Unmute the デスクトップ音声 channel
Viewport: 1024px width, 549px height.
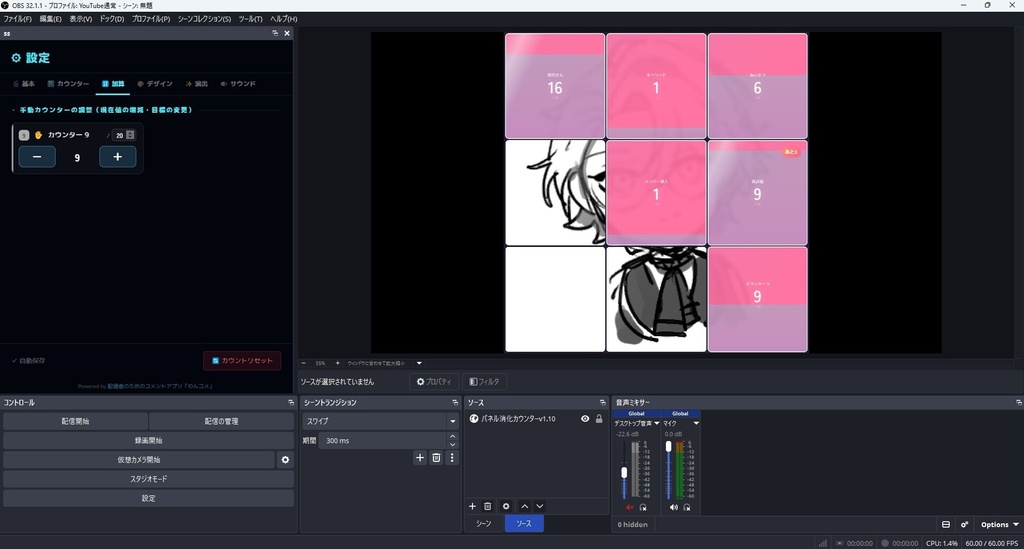pyautogui.click(x=630, y=507)
